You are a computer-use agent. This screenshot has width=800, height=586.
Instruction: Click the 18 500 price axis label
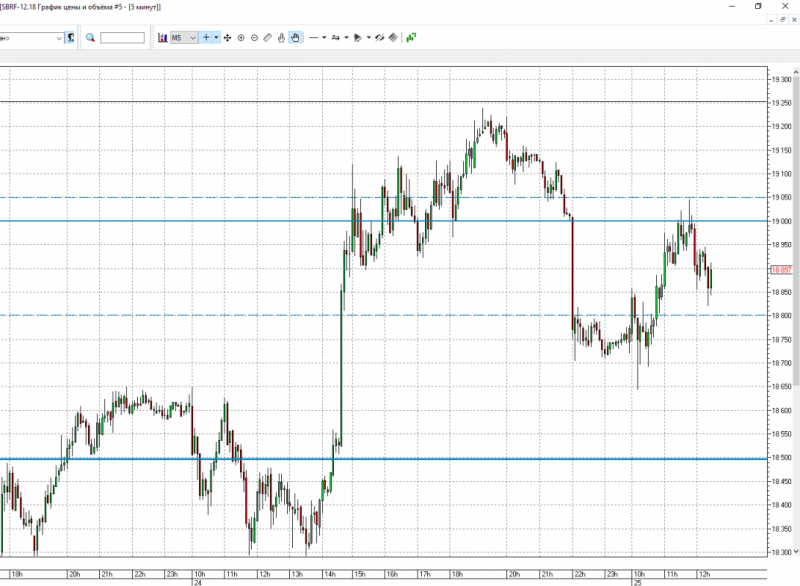click(781, 458)
